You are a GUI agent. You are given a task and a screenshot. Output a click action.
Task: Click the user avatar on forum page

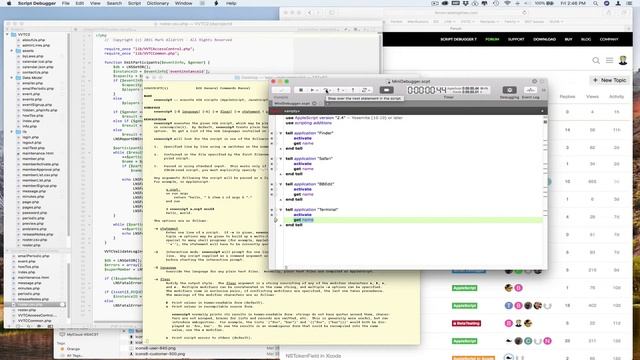tap(623, 60)
